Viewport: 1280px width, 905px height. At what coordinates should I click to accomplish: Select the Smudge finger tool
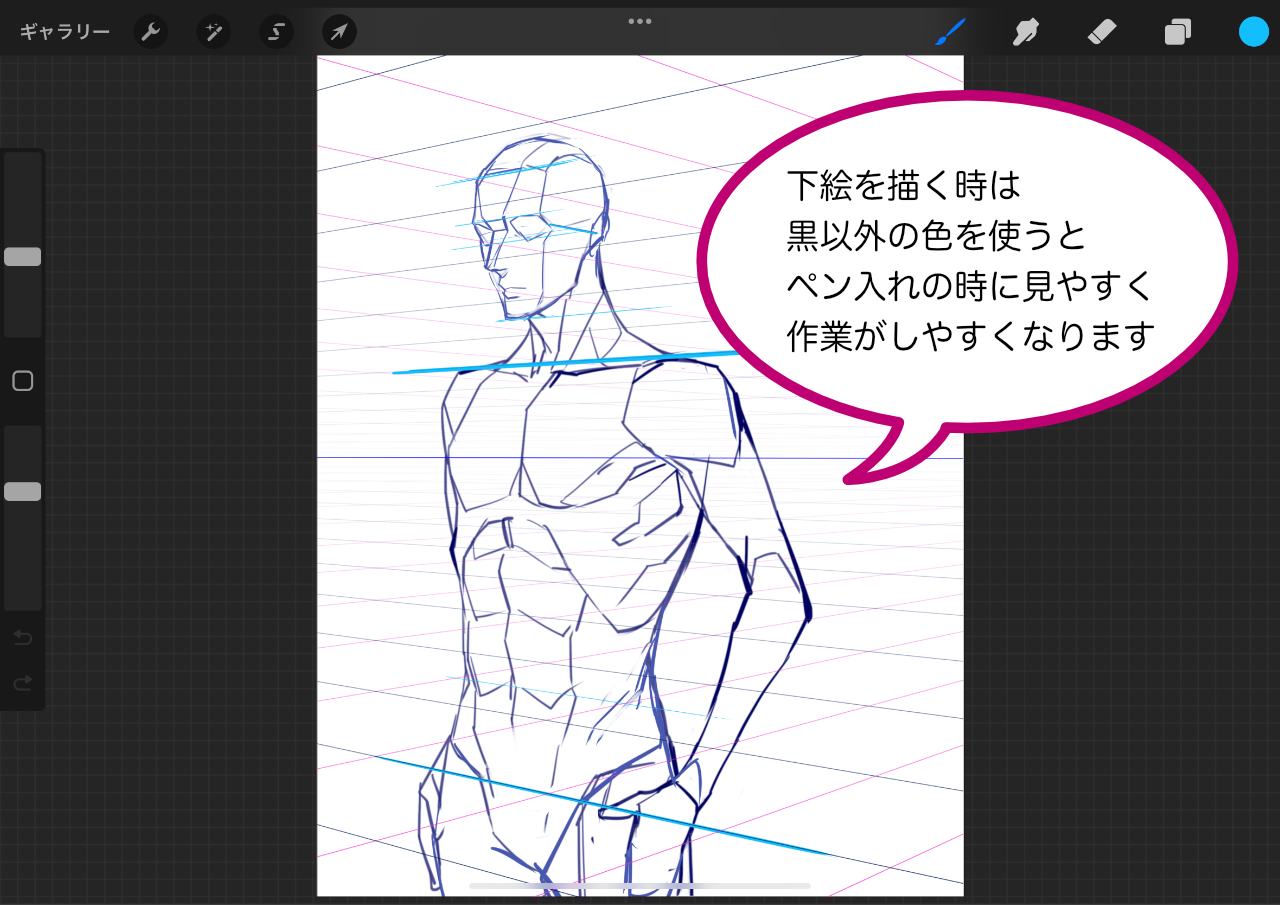coord(1025,32)
